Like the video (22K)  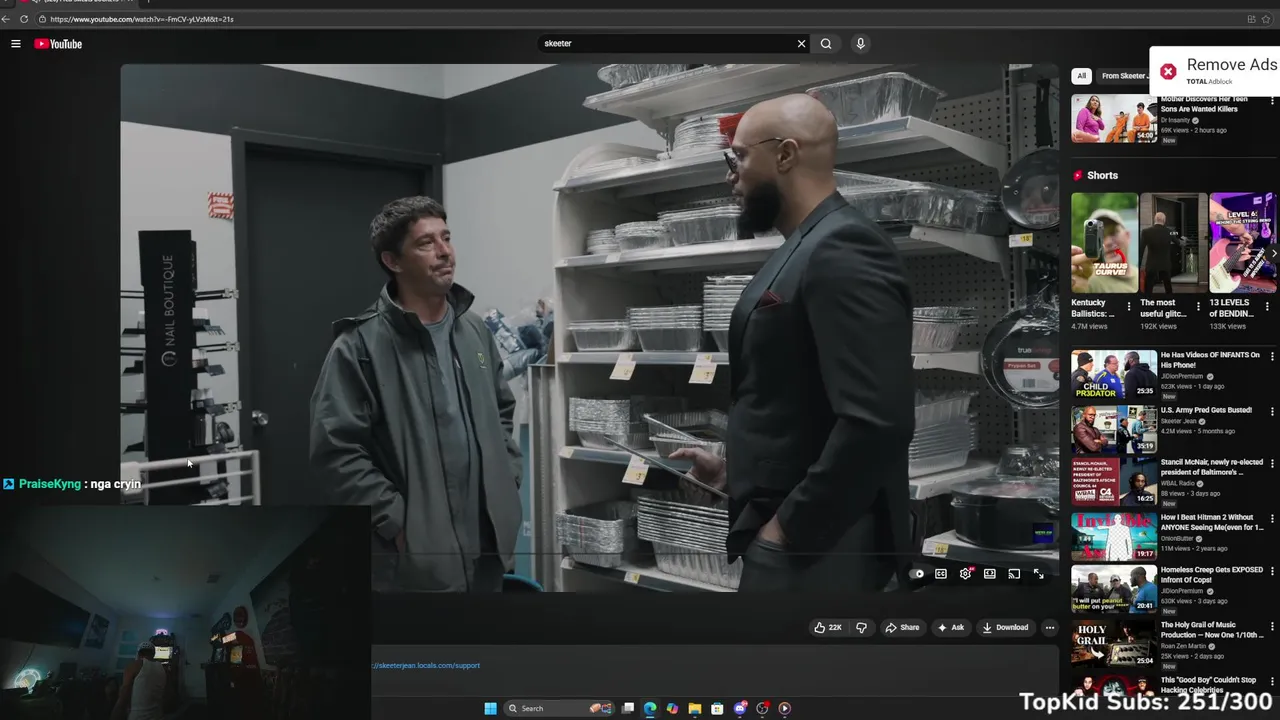pos(828,628)
